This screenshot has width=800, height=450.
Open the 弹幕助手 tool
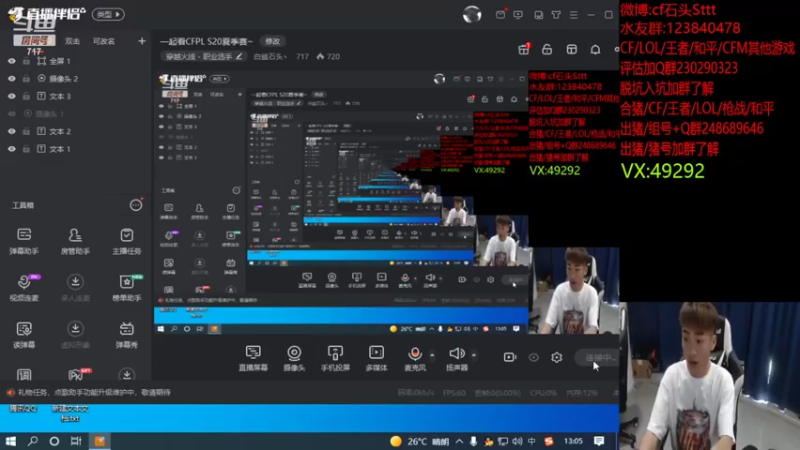(24, 240)
